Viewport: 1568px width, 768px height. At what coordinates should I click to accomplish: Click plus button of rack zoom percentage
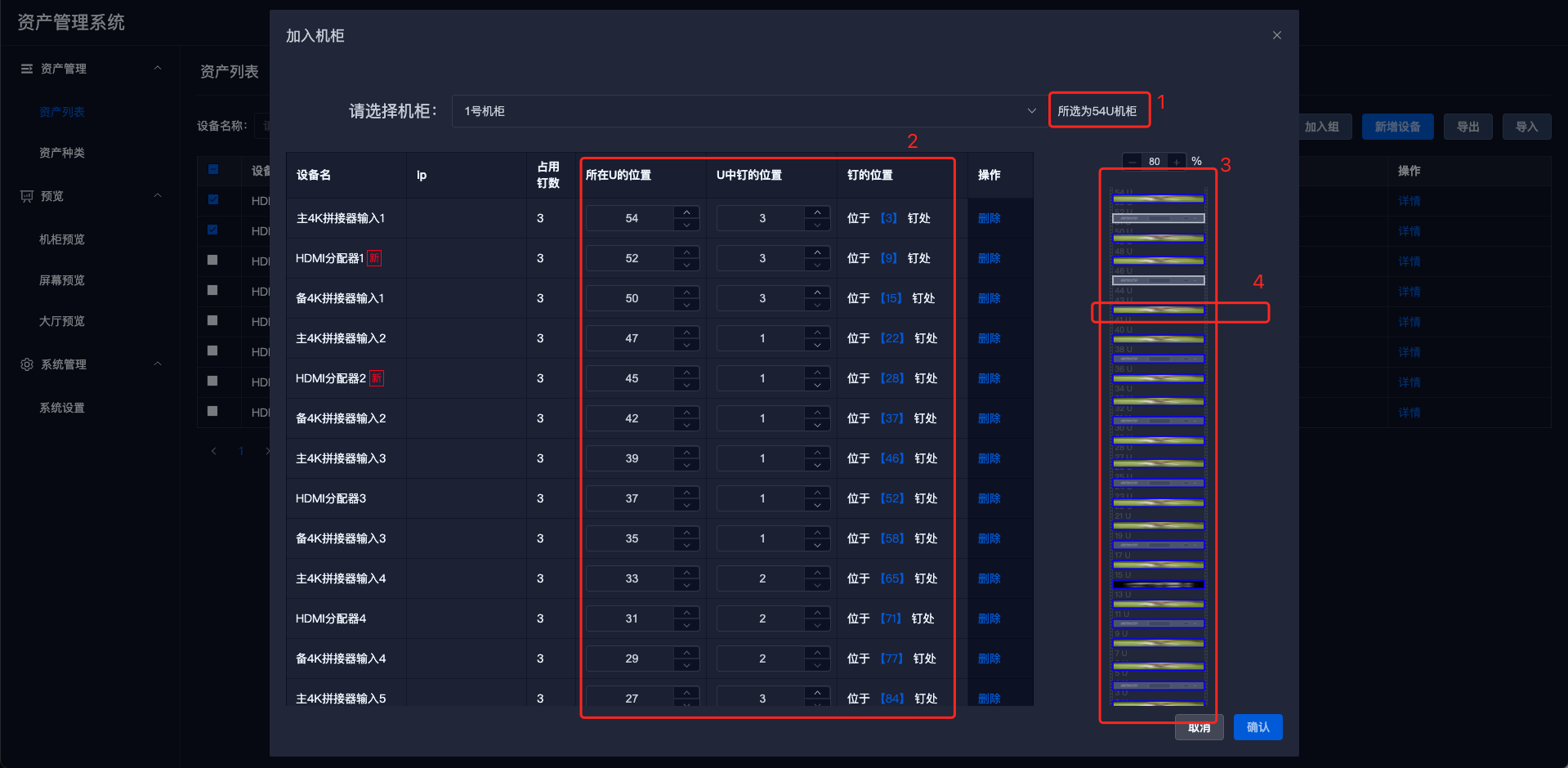1177,162
